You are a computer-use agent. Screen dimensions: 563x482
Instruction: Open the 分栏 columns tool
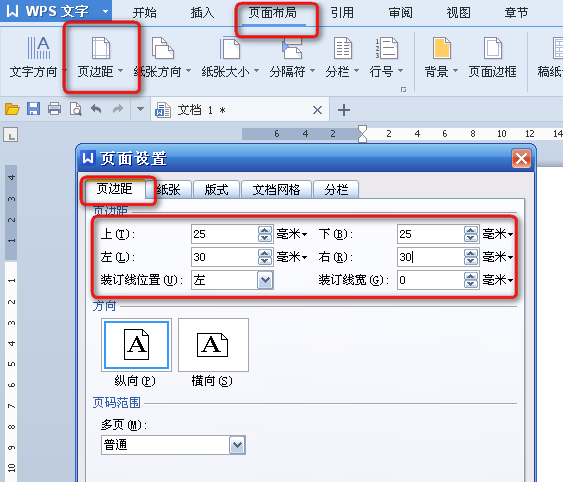click(x=342, y=57)
